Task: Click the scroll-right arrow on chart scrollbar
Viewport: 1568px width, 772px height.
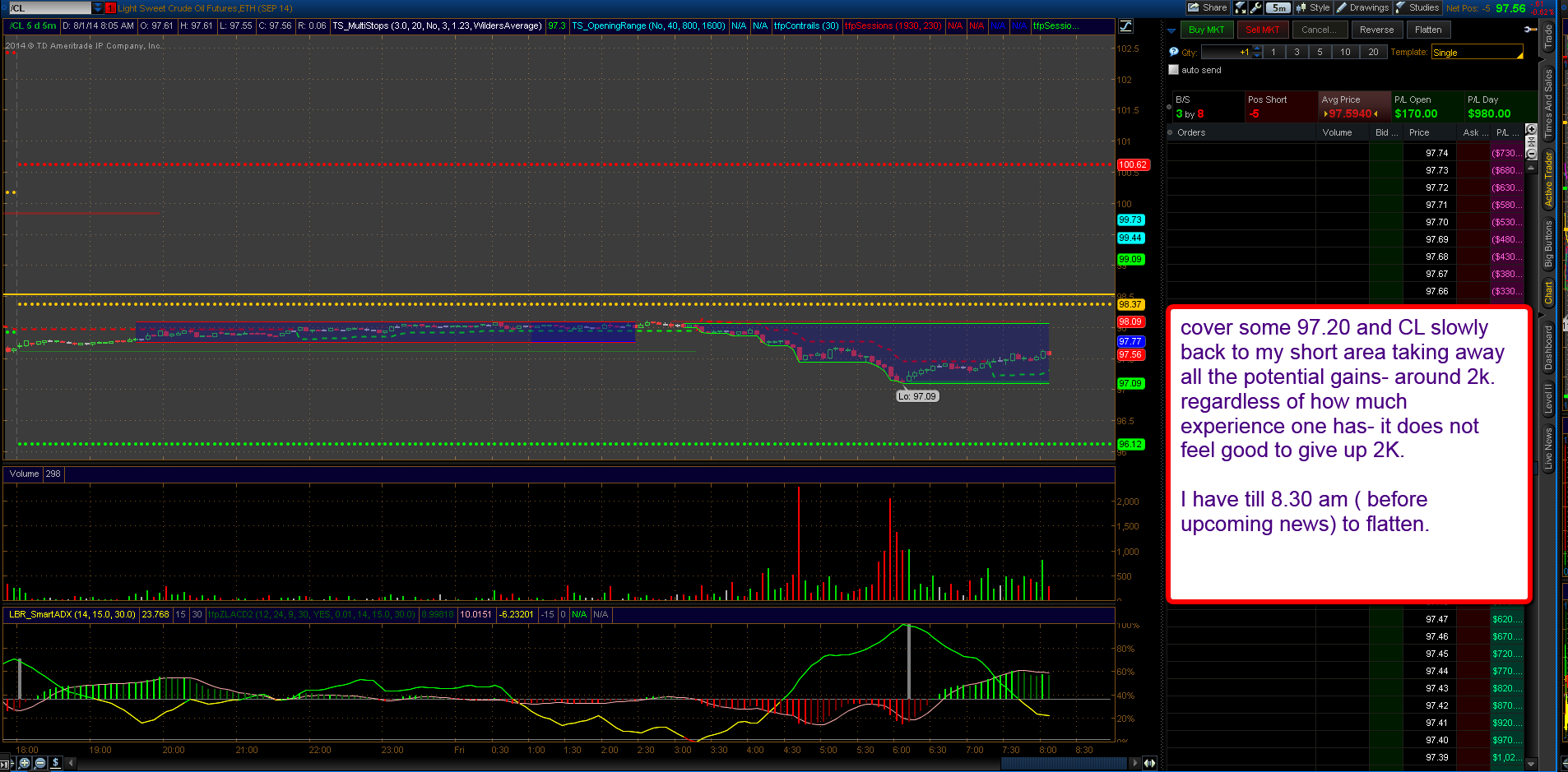Action: coord(1136,763)
